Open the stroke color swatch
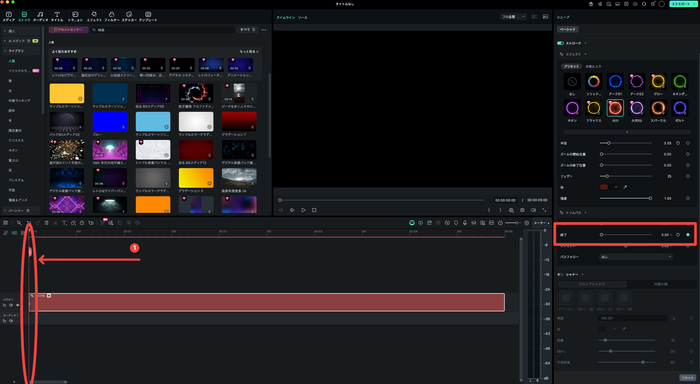The width and height of the screenshot is (700, 384). 604,187
